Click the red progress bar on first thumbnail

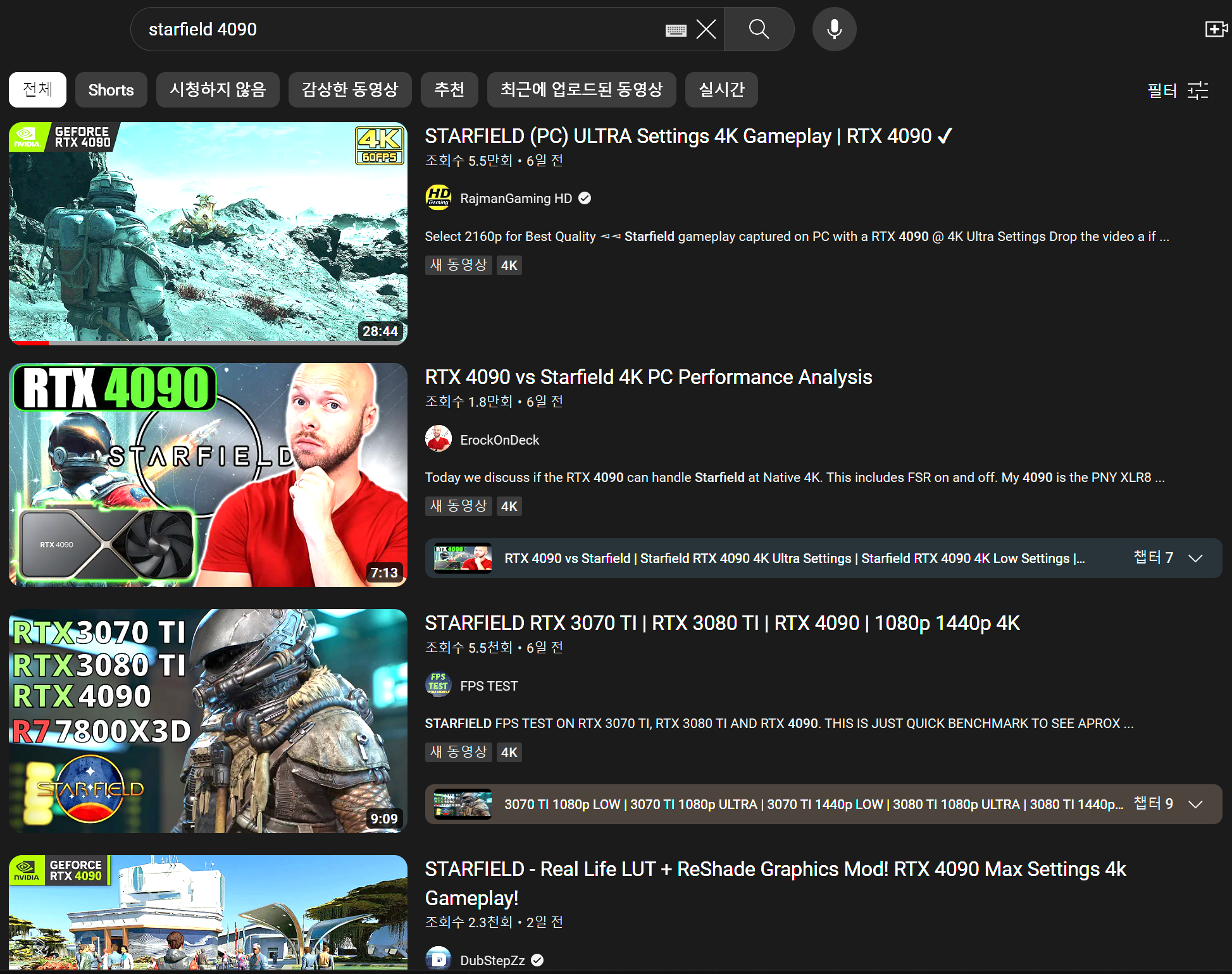point(29,342)
